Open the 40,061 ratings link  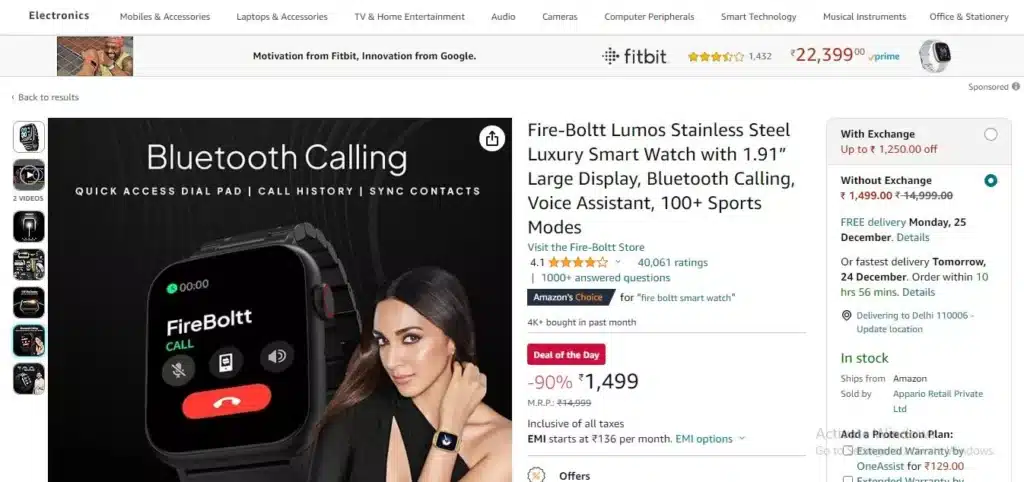coord(673,263)
